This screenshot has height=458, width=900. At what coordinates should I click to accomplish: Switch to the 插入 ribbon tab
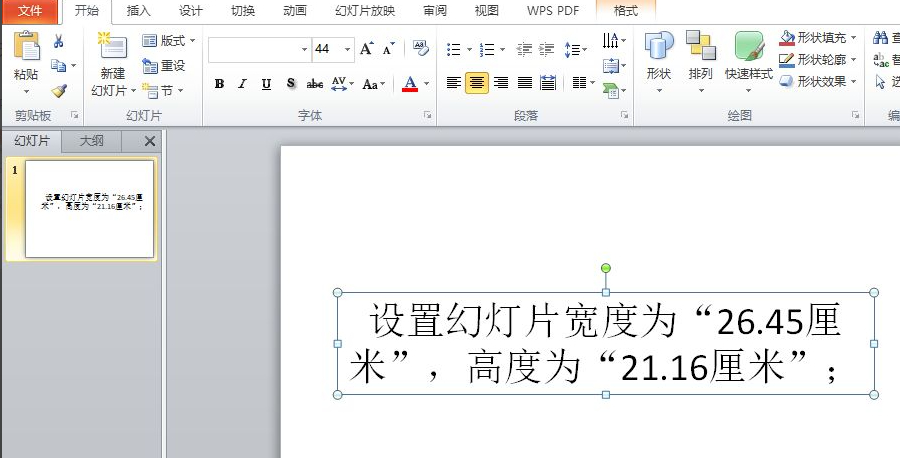[138, 11]
